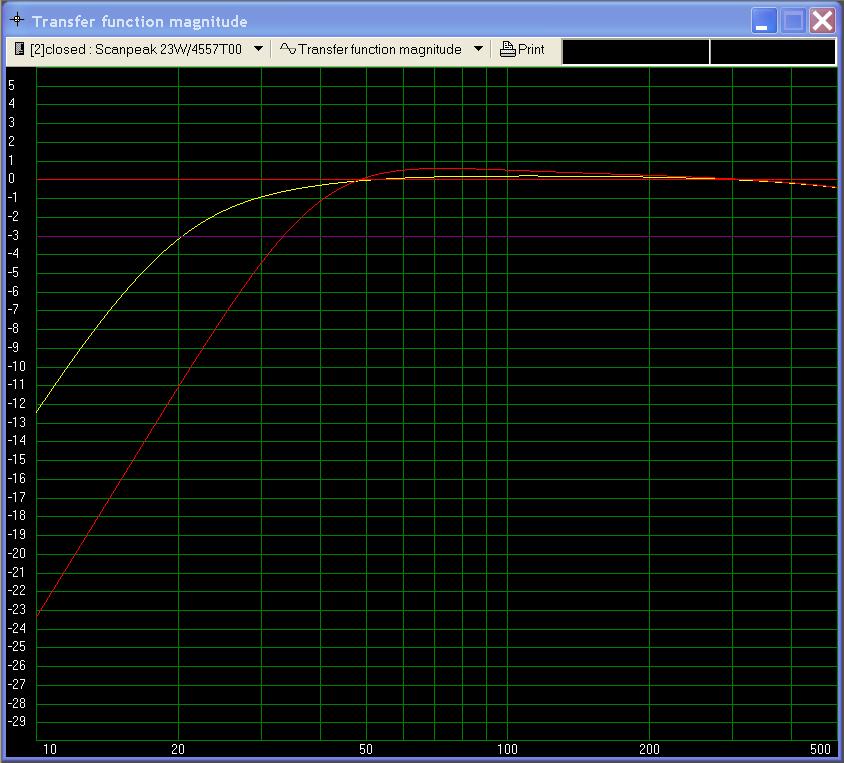Select the "[2]closed : Scanpeak 23W/4557T00" driver label
The height and width of the screenshot is (763, 844).
[x=136, y=49]
